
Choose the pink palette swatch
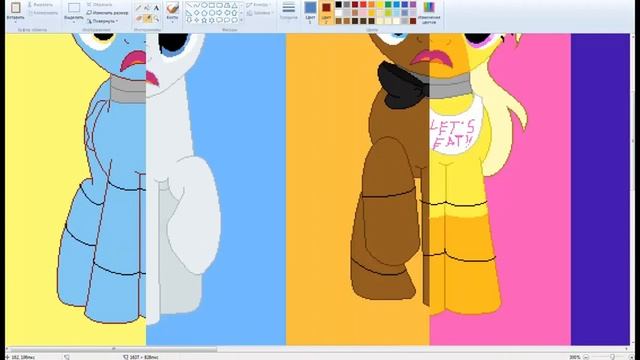pyautogui.click(x=363, y=13)
